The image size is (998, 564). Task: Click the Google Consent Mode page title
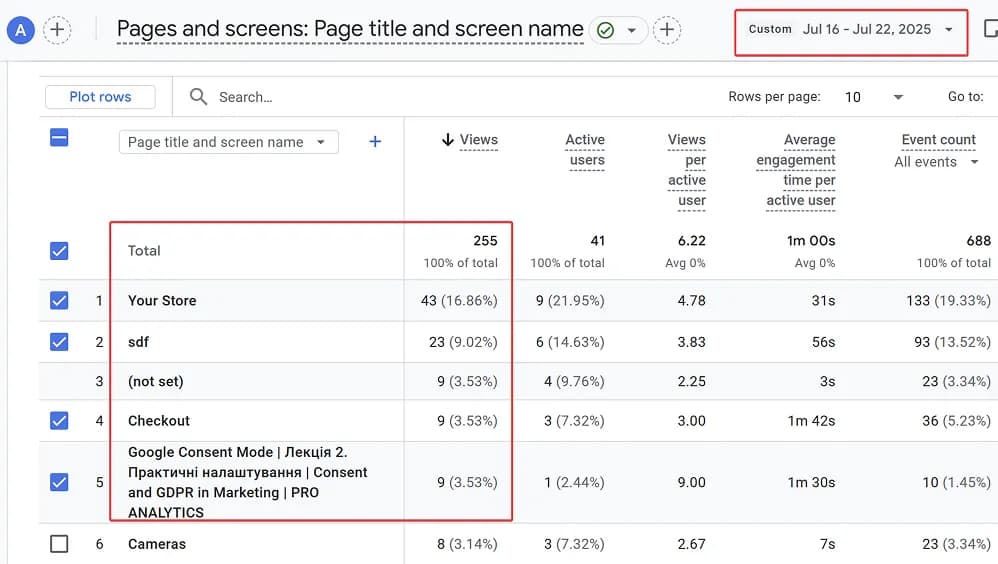(248, 482)
